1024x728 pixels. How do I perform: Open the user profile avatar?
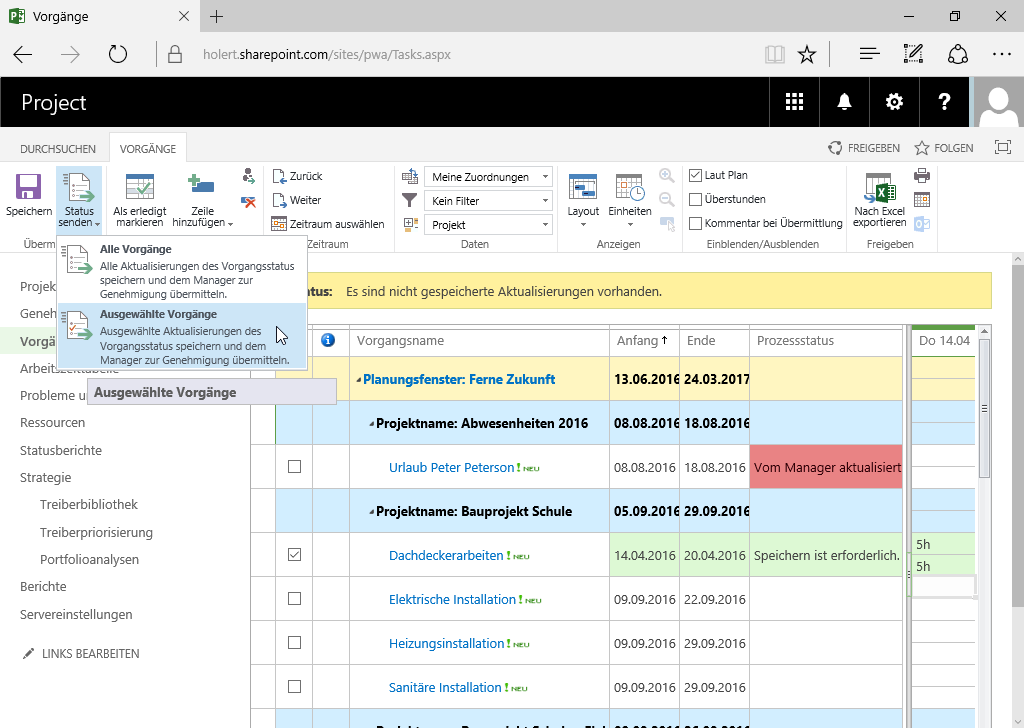999,102
